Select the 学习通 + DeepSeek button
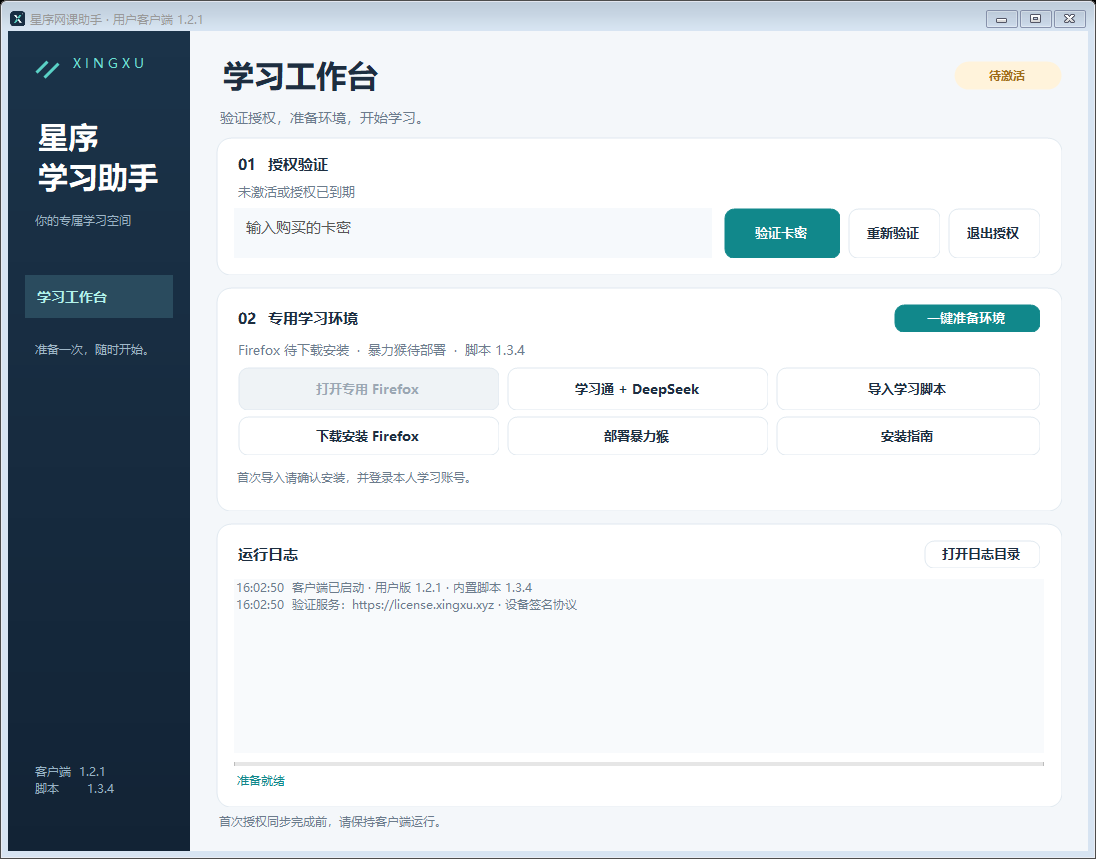 (637, 389)
